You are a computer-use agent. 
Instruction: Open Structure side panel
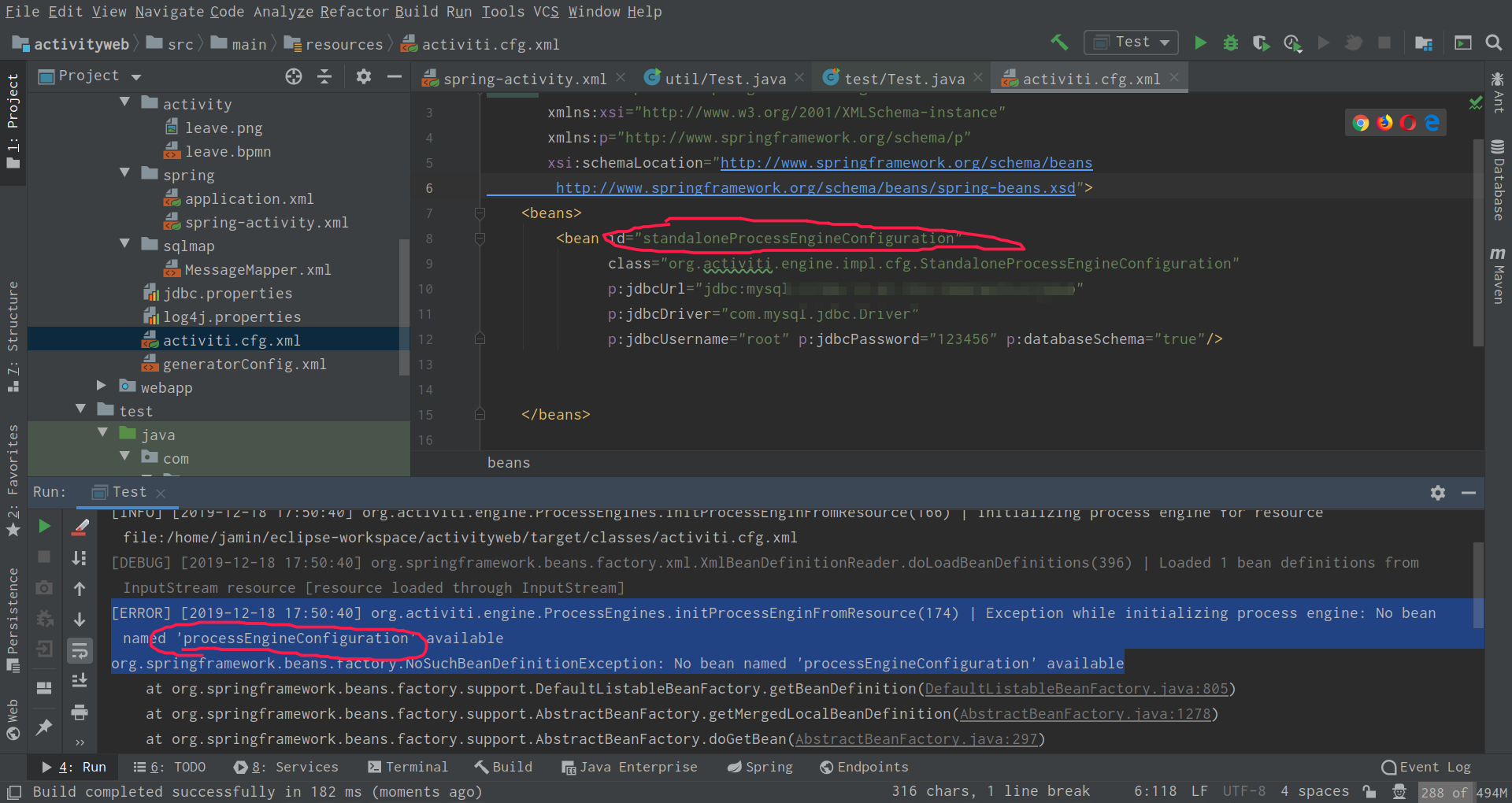click(13, 336)
